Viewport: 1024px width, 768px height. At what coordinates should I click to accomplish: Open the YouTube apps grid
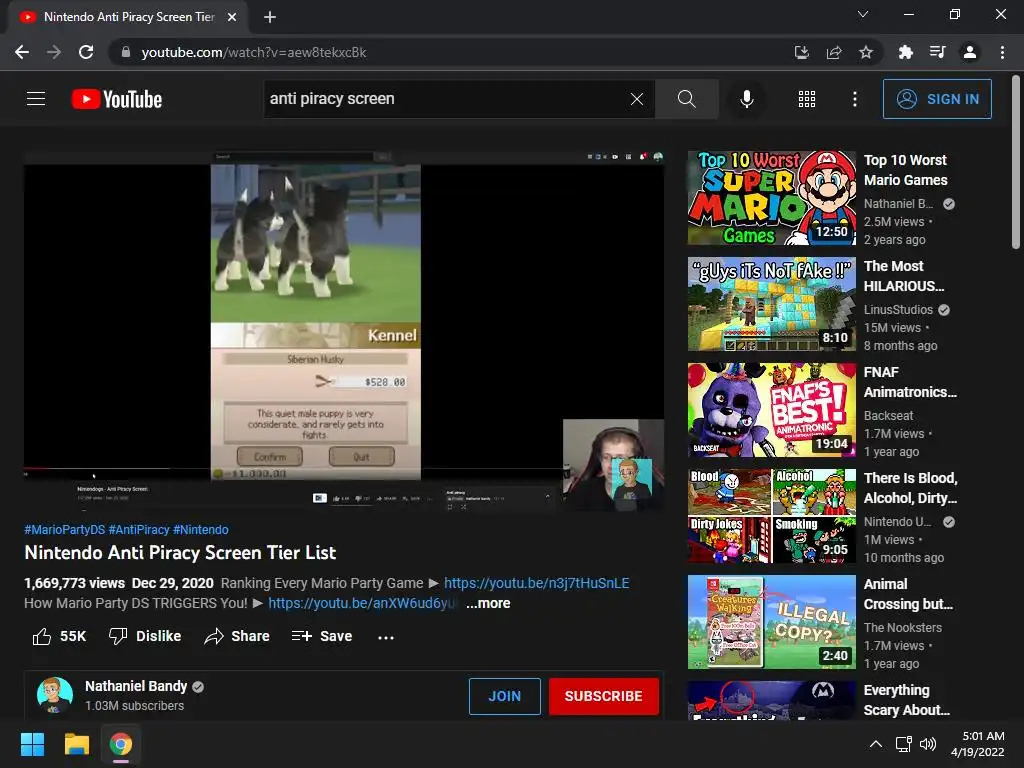[807, 99]
